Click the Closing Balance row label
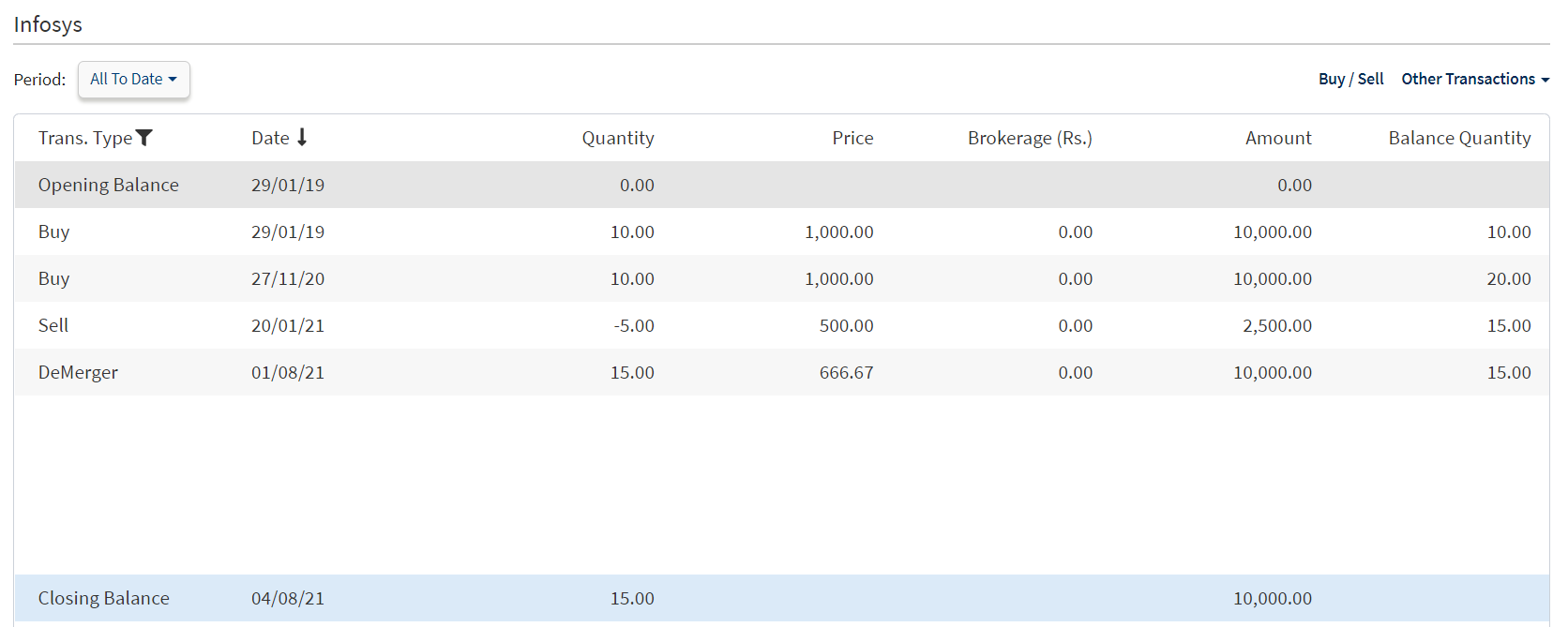The height and width of the screenshot is (627, 1568). 104,598
